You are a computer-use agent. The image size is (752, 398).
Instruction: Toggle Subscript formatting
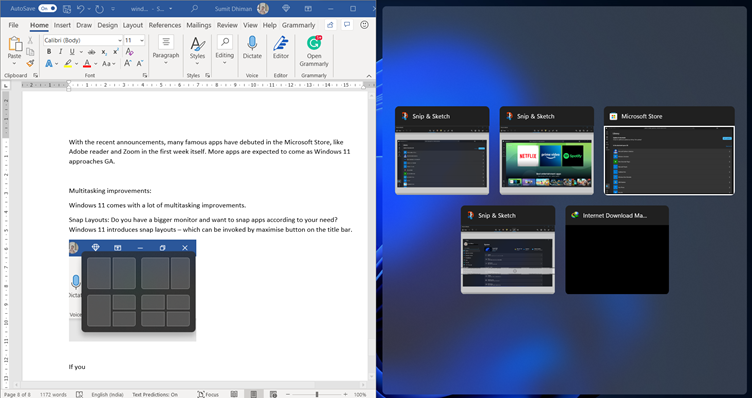104,52
